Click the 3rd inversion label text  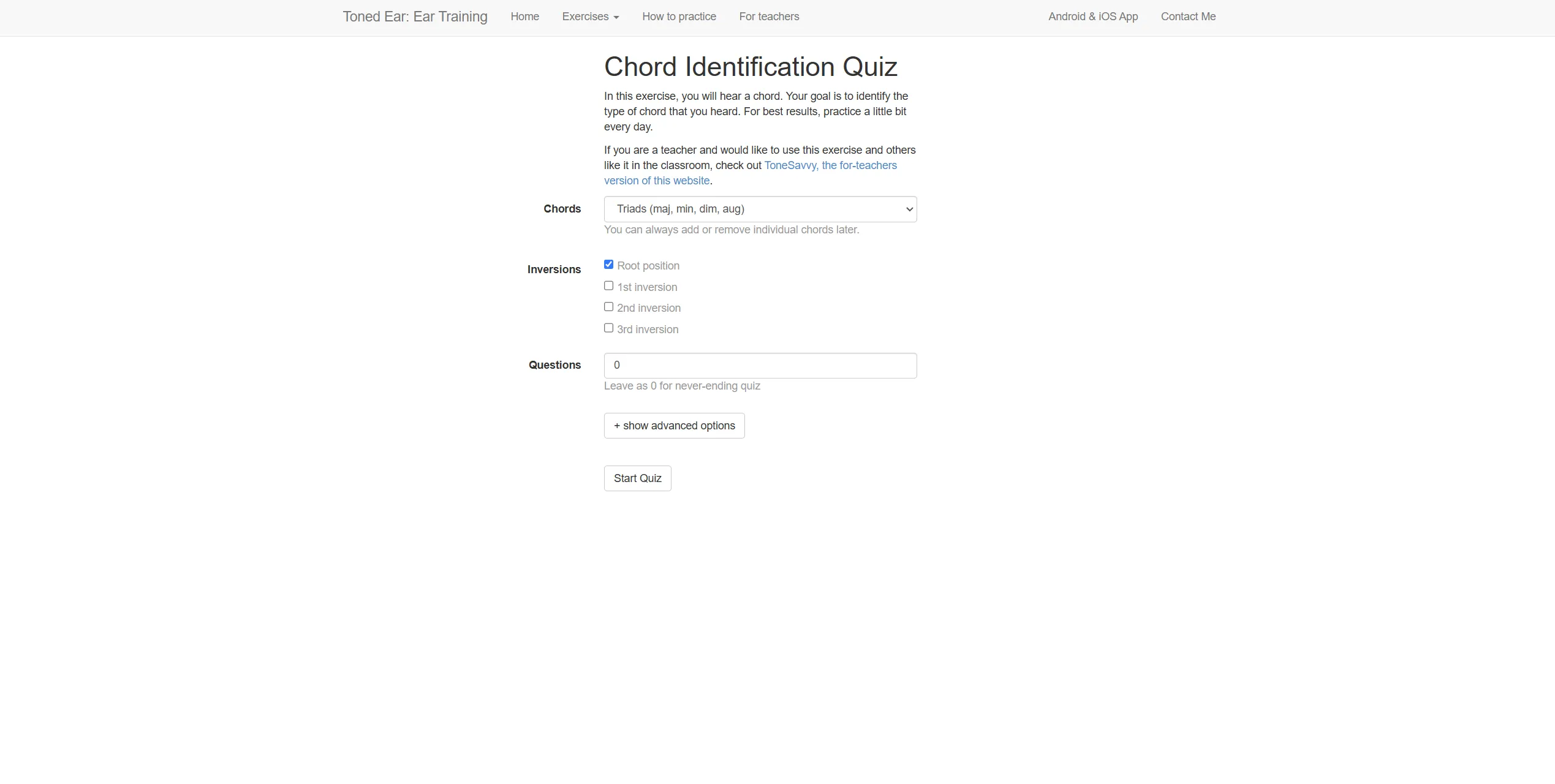tap(647, 330)
